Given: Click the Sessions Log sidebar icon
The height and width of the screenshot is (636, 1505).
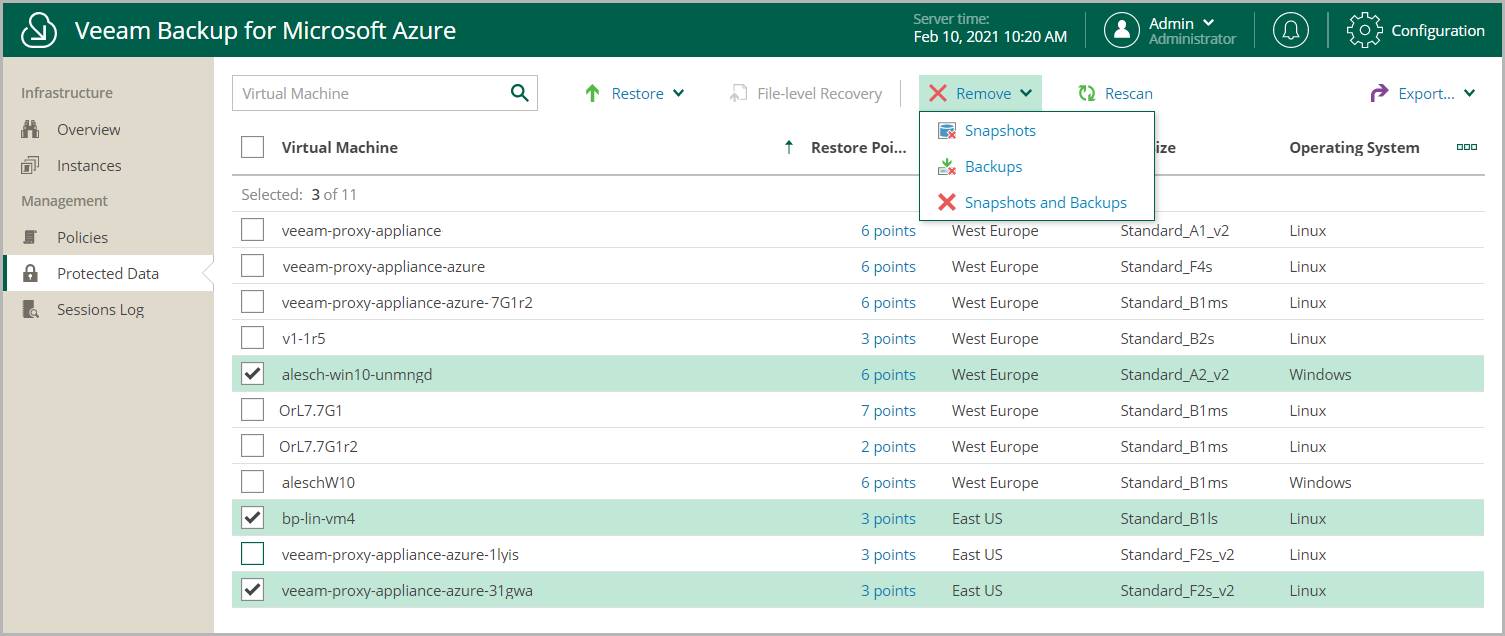Looking at the screenshot, I should [30, 309].
